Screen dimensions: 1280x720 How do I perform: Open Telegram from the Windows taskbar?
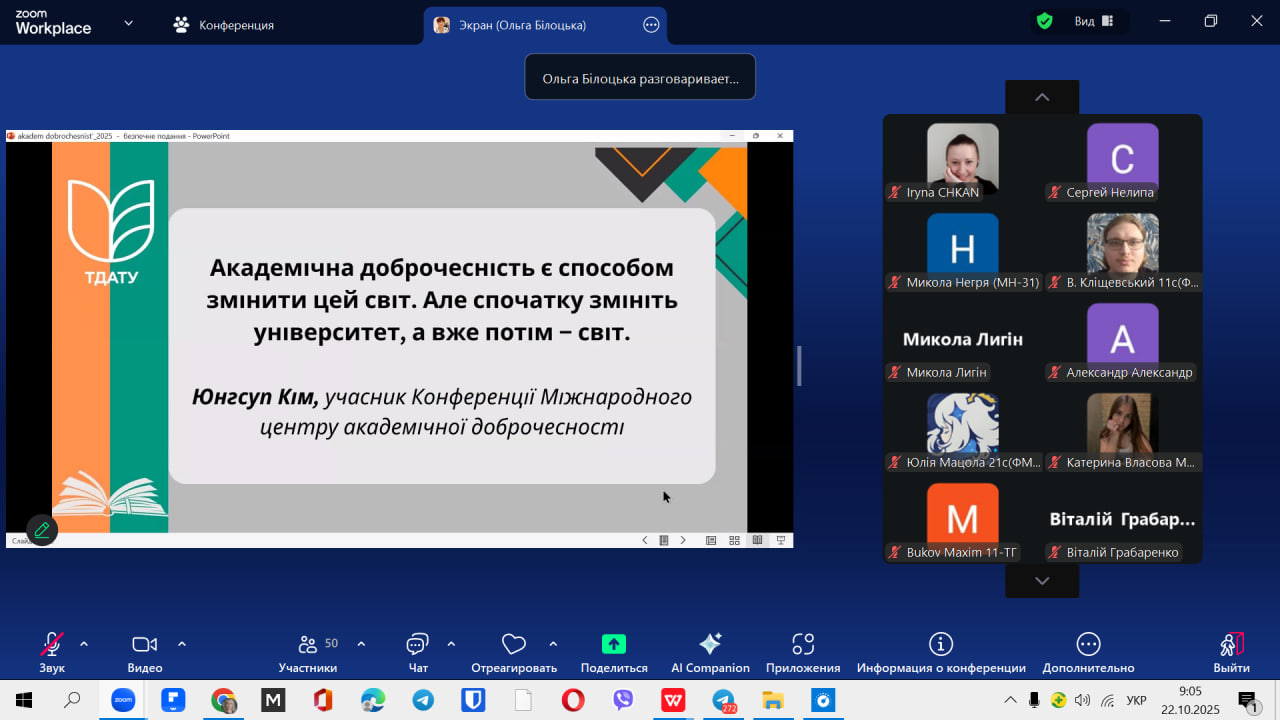pos(423,700)
